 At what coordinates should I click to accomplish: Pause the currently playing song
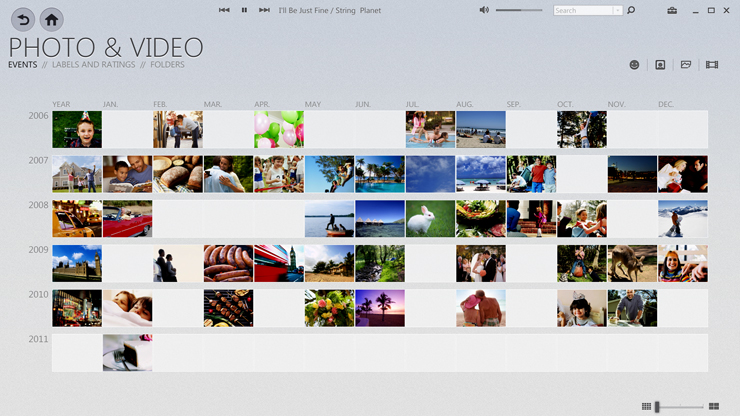click(x=244, y=10)
